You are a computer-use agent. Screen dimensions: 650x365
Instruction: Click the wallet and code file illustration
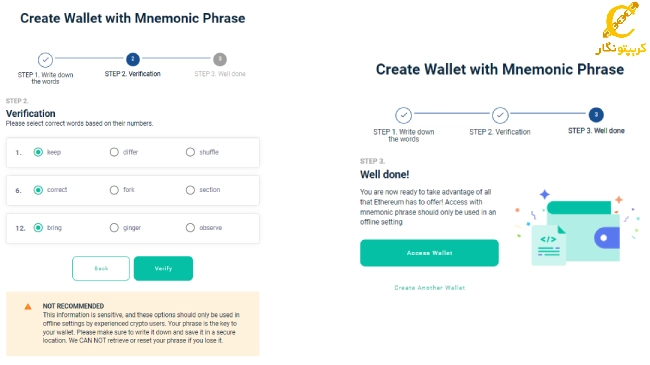pos(575,229)
